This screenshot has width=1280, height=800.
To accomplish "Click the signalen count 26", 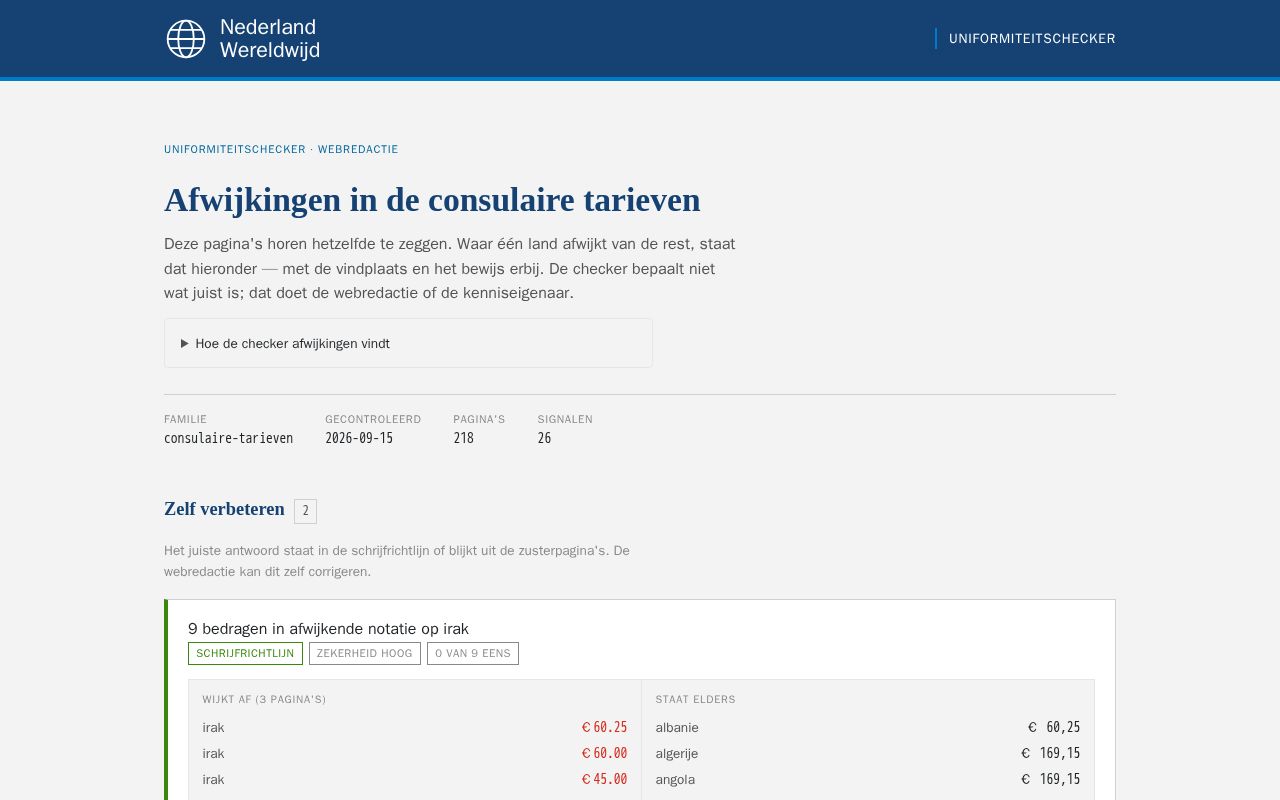I will pyautogui.click(x=544, y=438).
